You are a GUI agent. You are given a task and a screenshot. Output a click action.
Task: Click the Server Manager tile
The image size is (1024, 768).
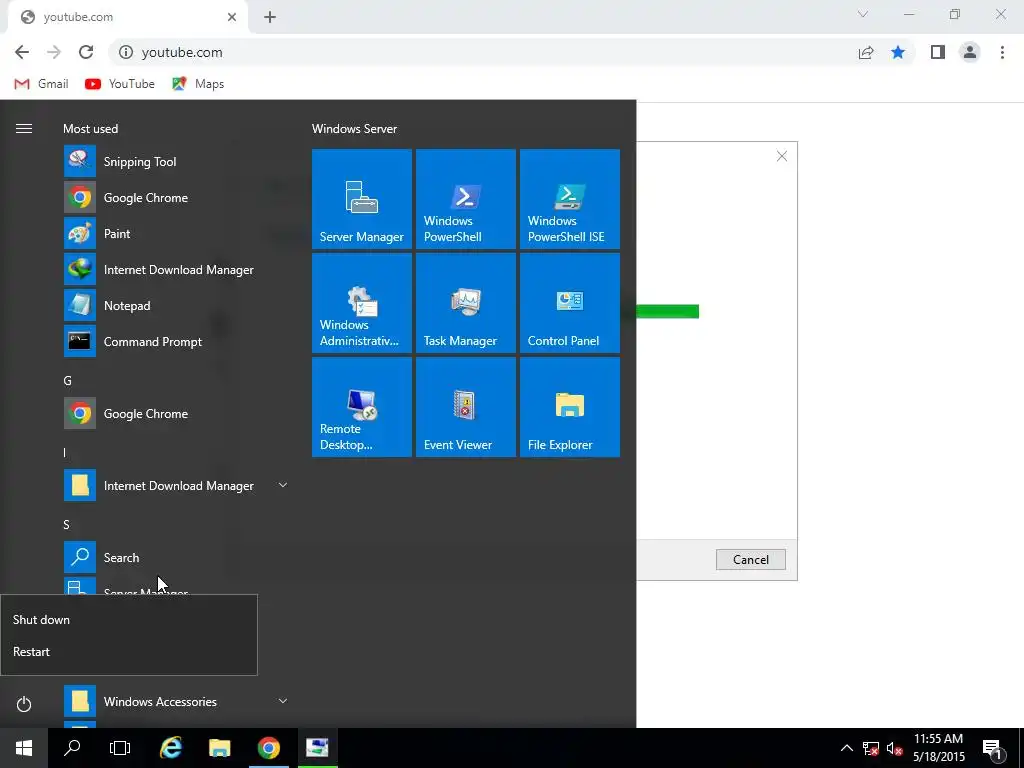(x=362, y=199)
